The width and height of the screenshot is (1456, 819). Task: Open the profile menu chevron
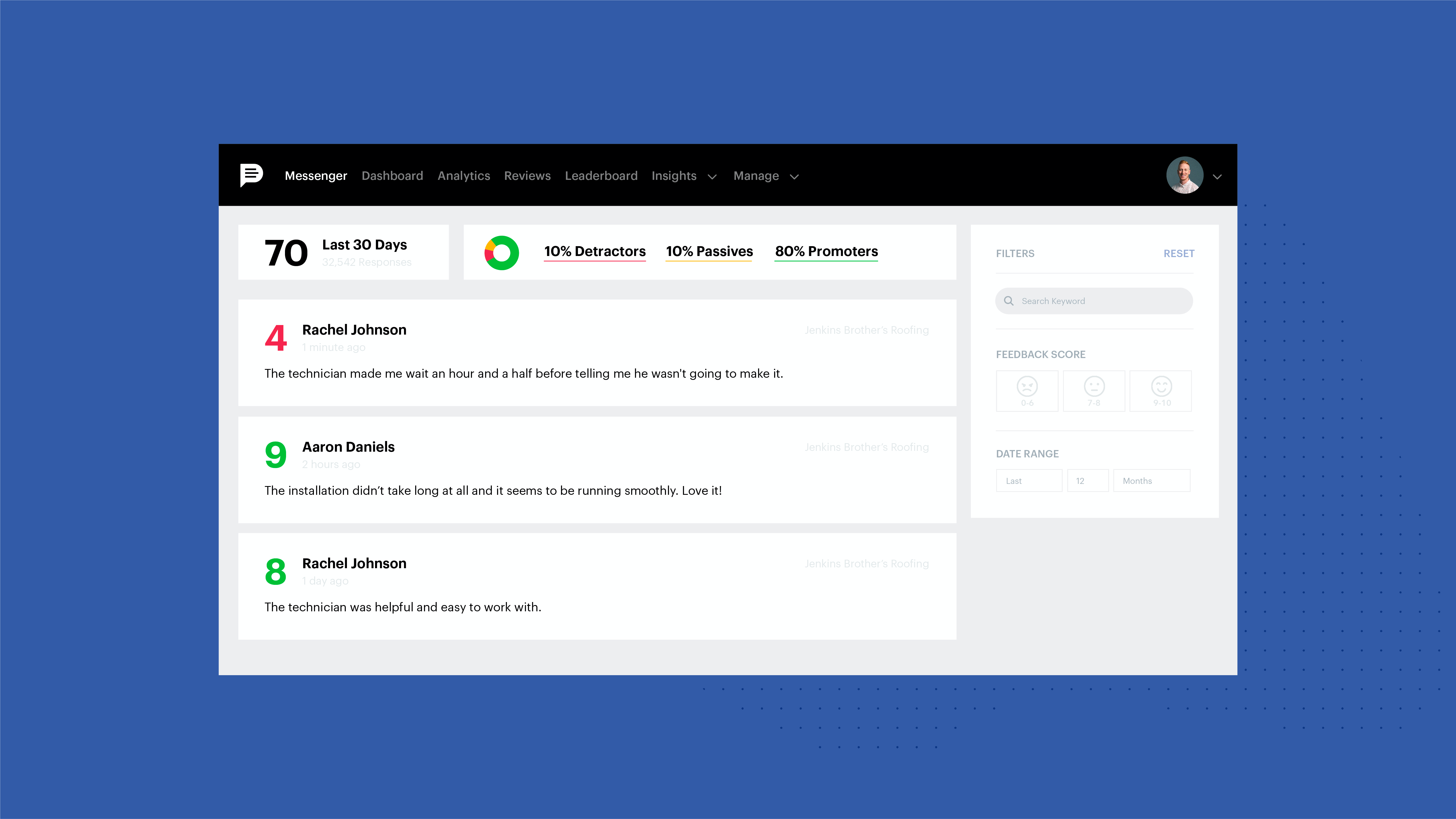pos(1217,176)
